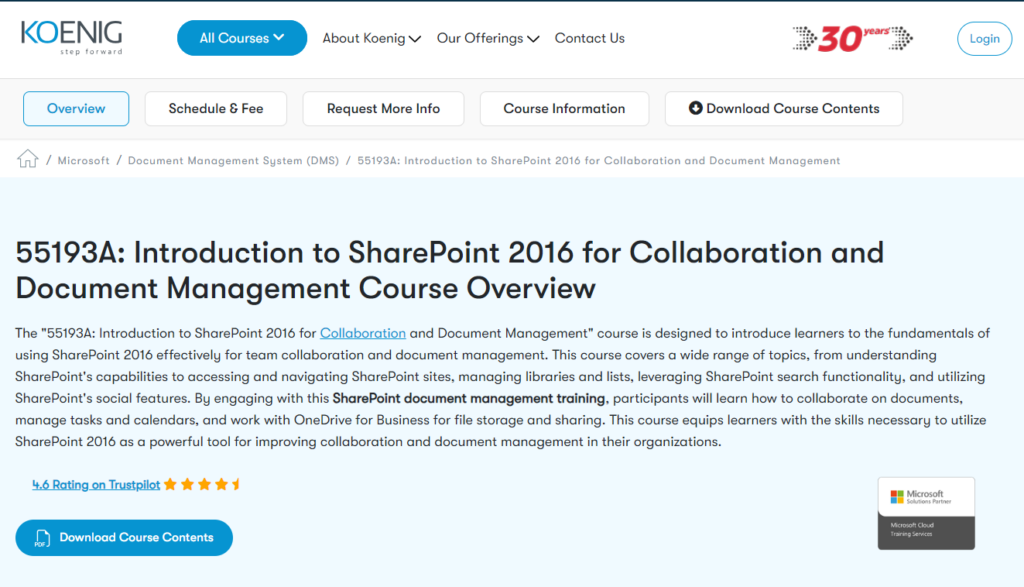The height and width of the screenshot is (587, 1024).
Task: Go to the Course Information tab
Action: [564, 108]
